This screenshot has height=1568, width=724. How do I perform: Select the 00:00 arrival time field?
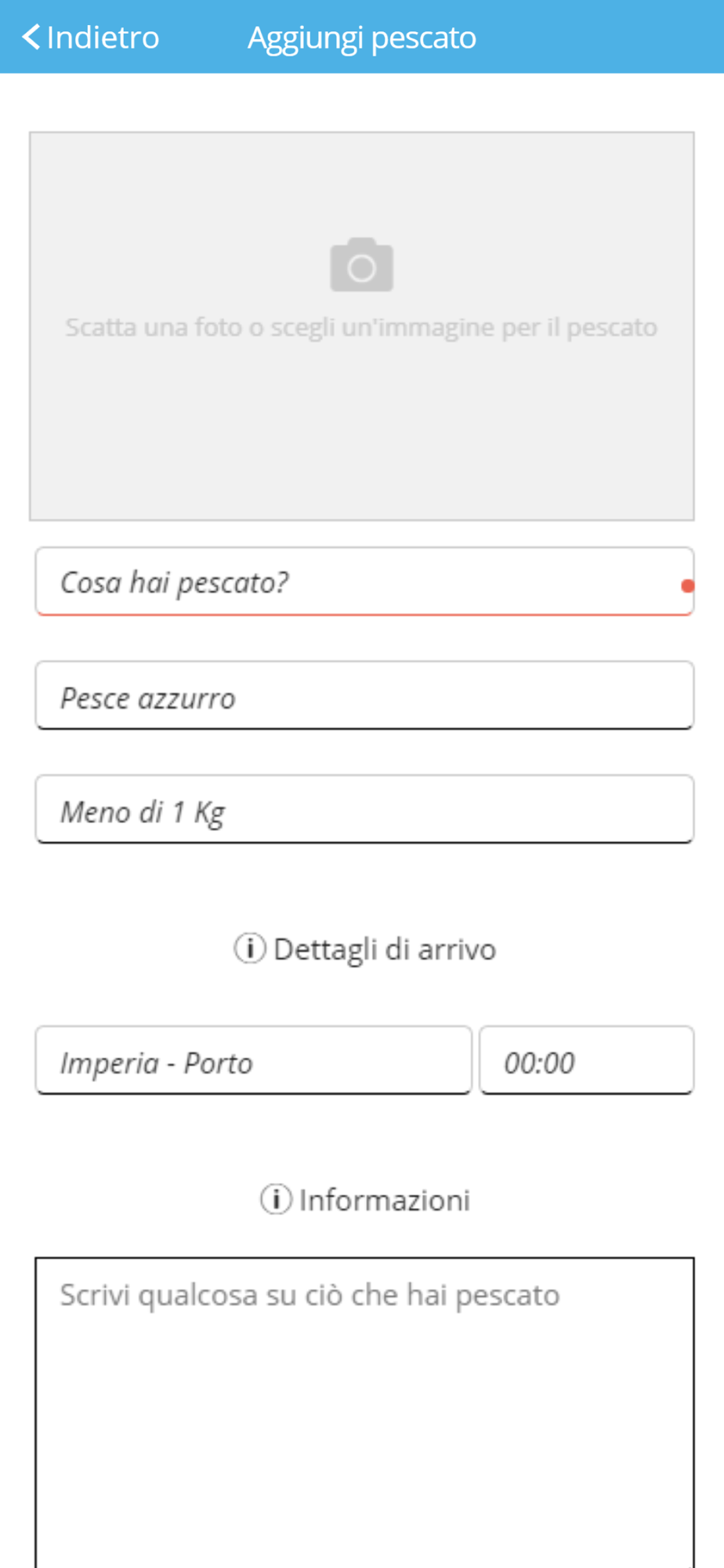tap(586, 1060)
